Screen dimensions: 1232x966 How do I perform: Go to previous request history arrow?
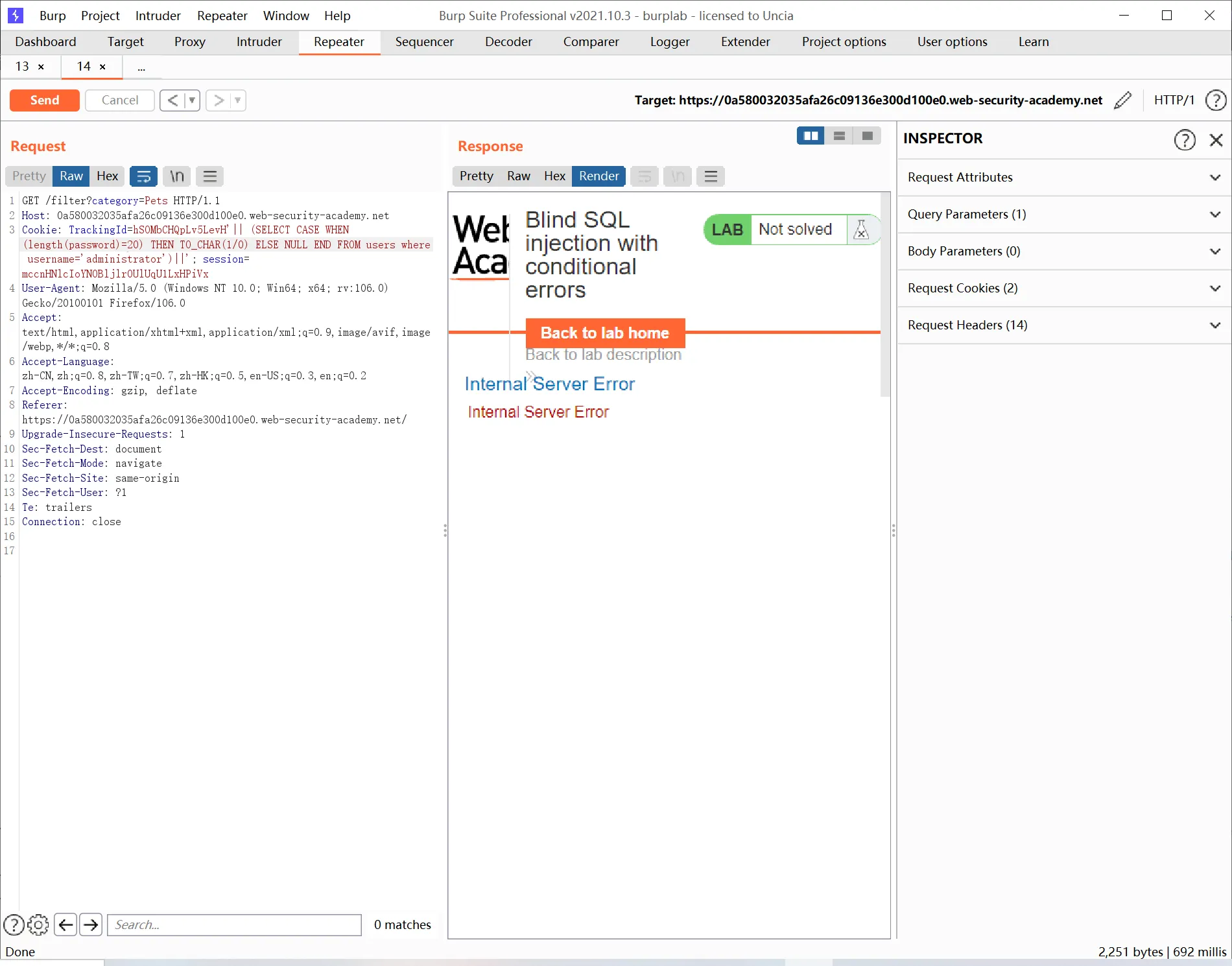point(172,100)
